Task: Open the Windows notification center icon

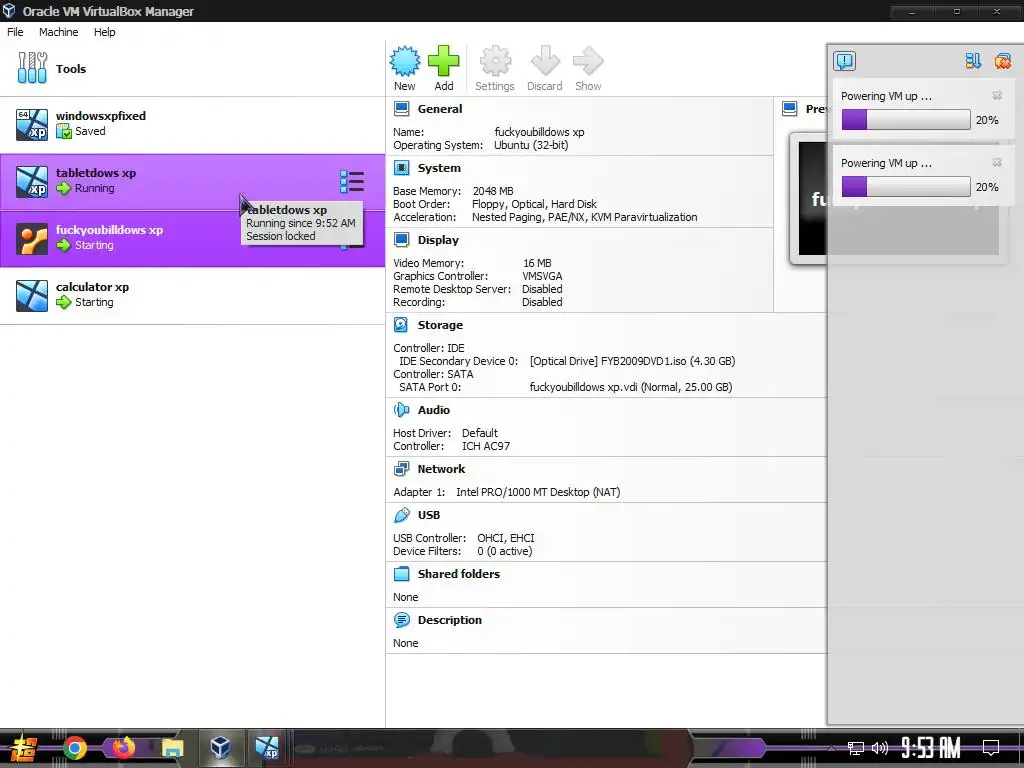Action: pyautogui.click(x=991, y=748)
